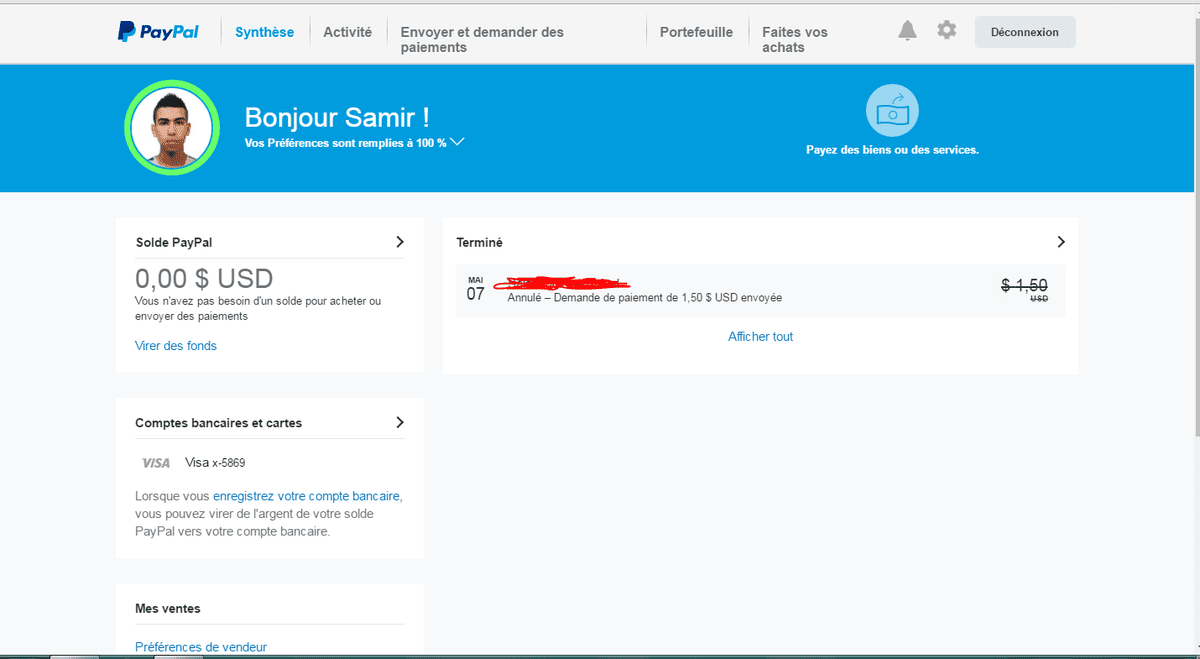Screen dimensions: 1200x659
Task: Click the PayPal logo
Action: pyautogui.click(x=157, y=32)
